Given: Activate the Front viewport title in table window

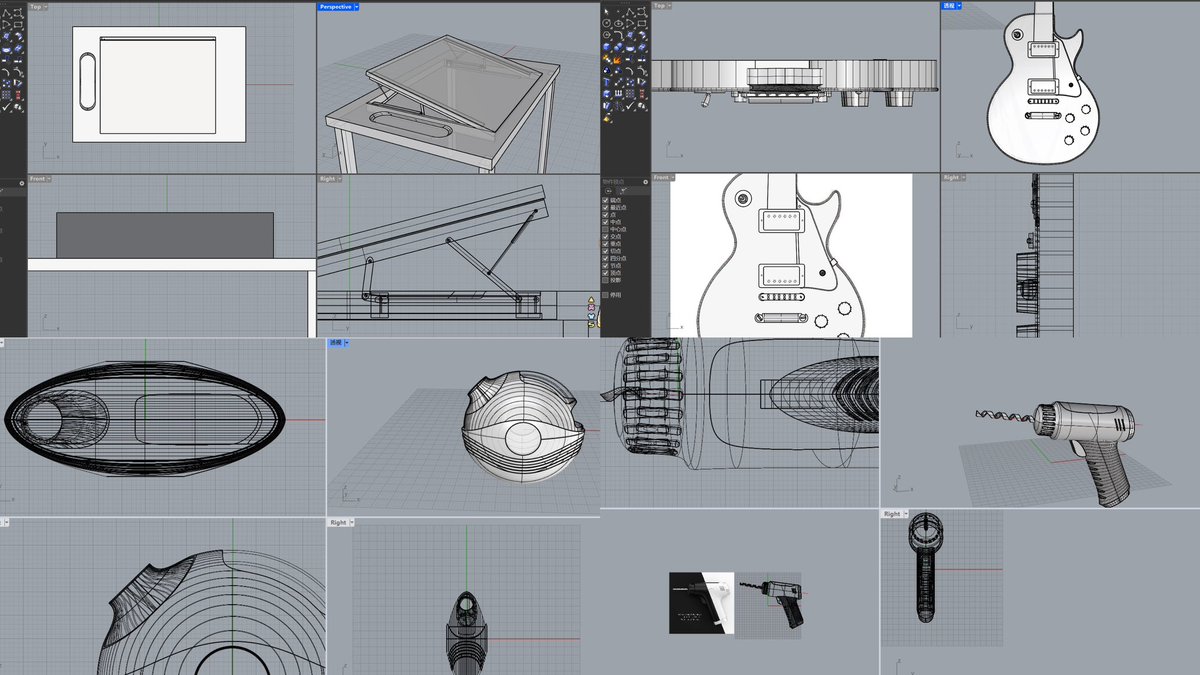Looking at the screenshot, I should pyautogui.click(x=38, y=178).
